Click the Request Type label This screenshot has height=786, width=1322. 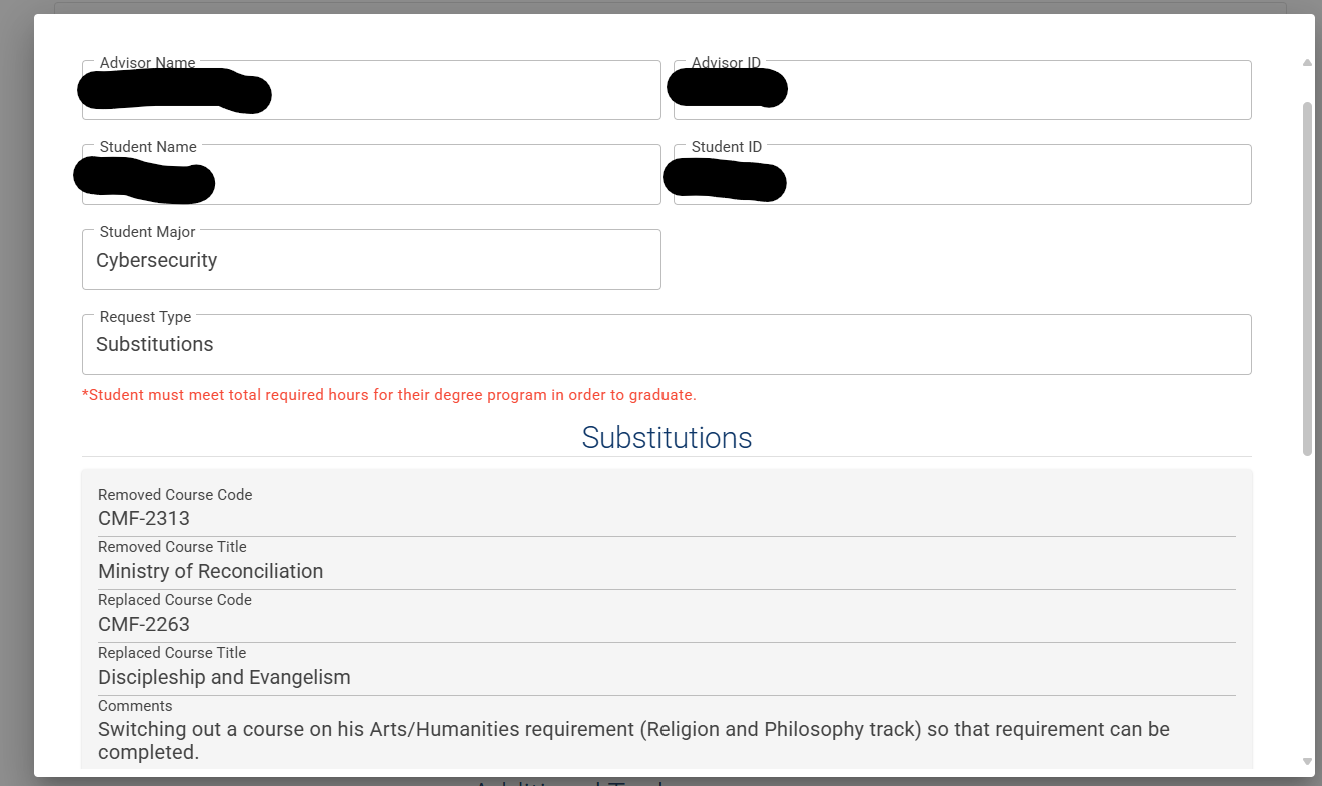pos(145,317)
